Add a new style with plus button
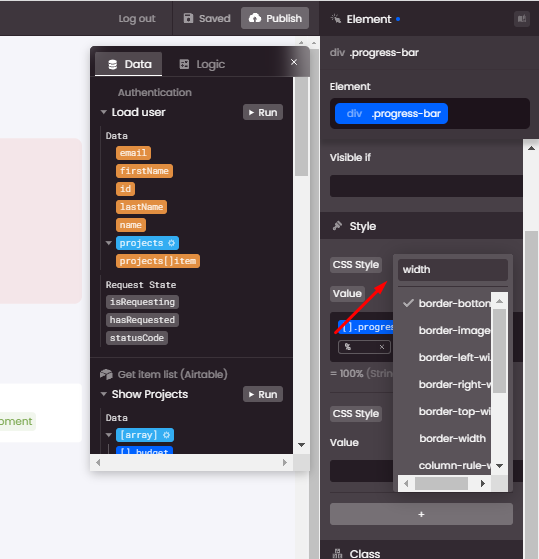Screen dimensions: 539x559 [x=421, y=514]
